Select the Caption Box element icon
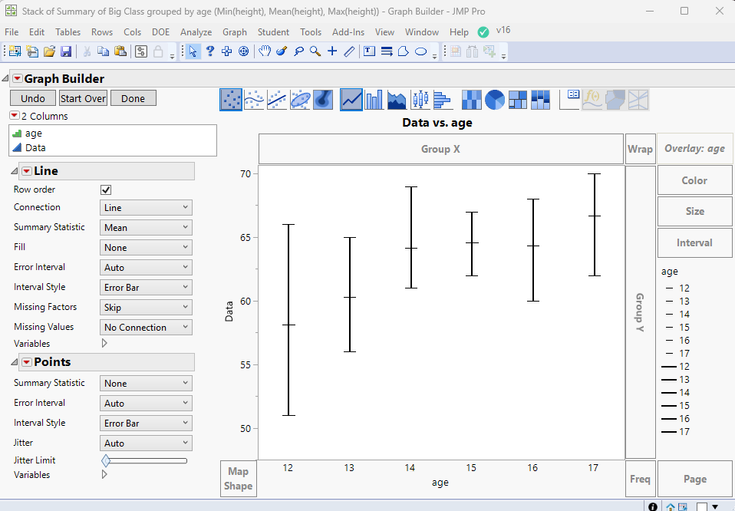Image resolution: width=735 pixels, height=511 pixels. pos(570,99)
